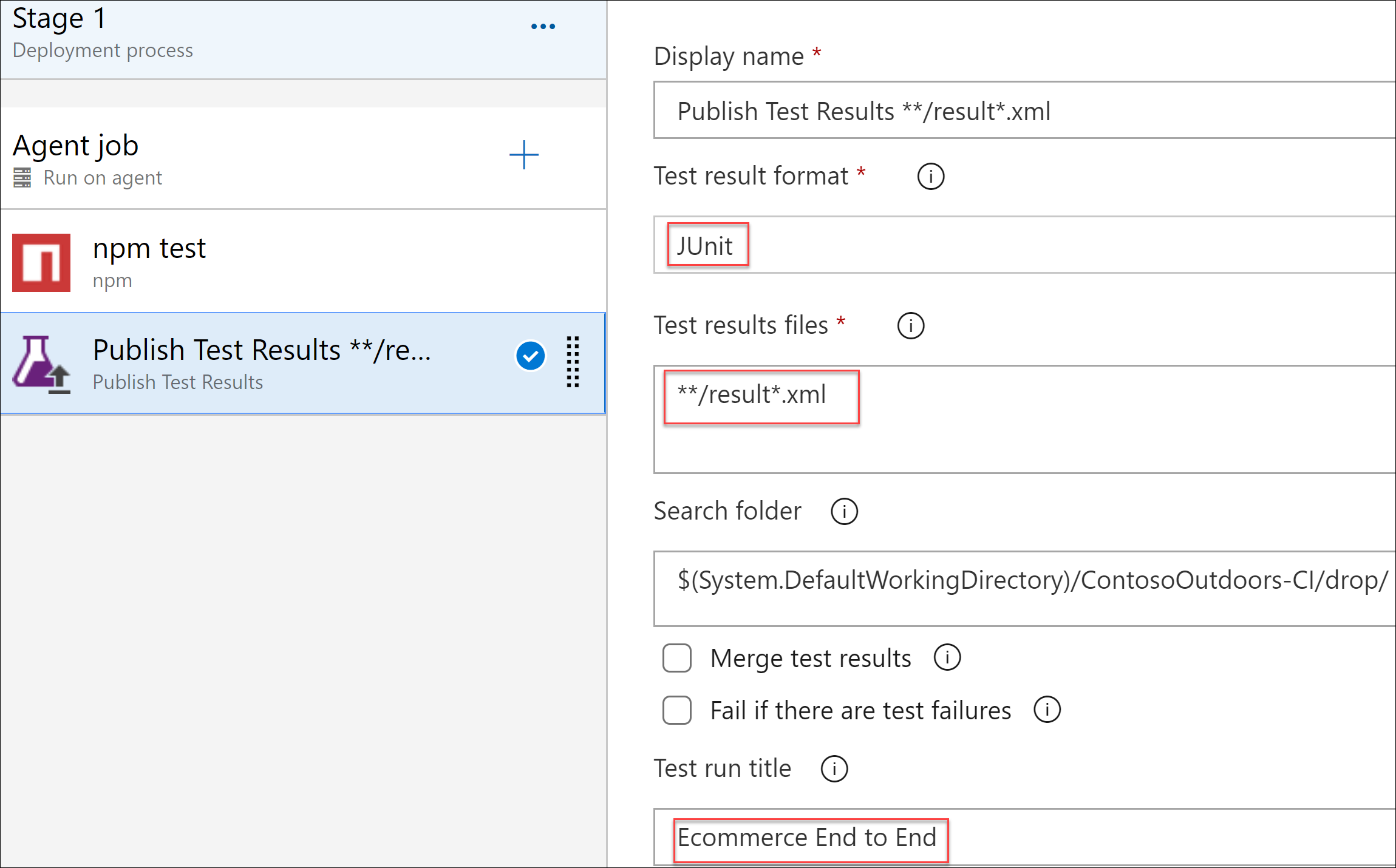Click the npm task icon

coord(41,262)
